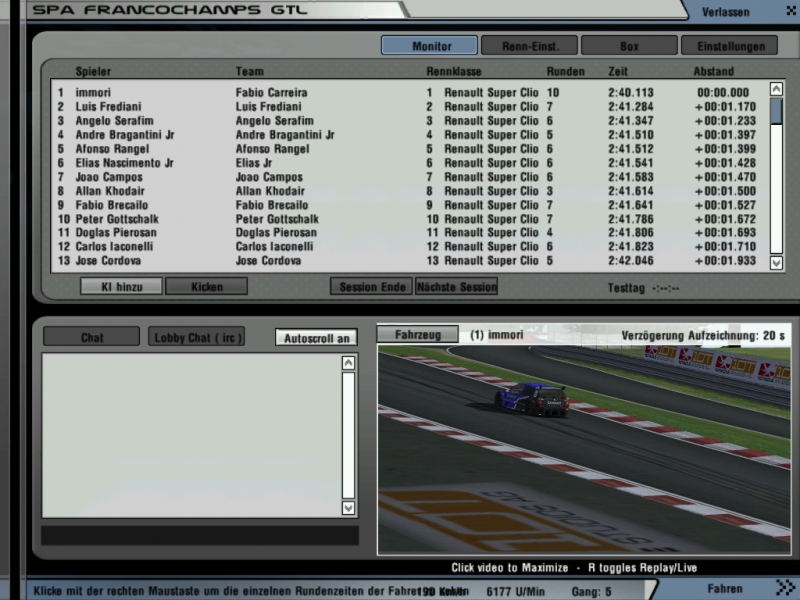Open the Renn-Einst. tab
800x600 pixels.
(529, 46)
